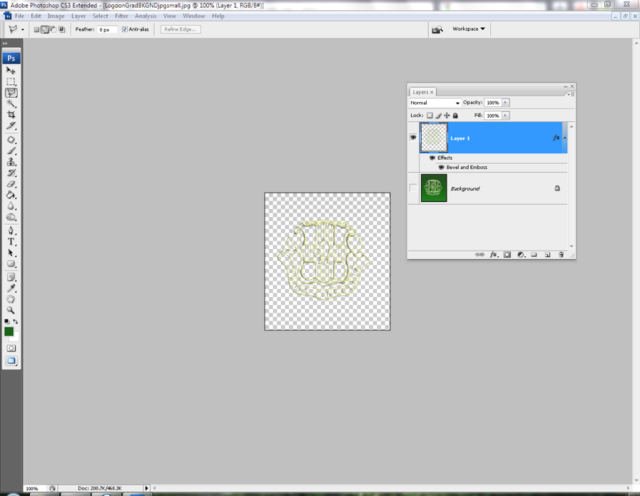Open the Workspace dropdown
640x496 pixels.
point(469,29)
